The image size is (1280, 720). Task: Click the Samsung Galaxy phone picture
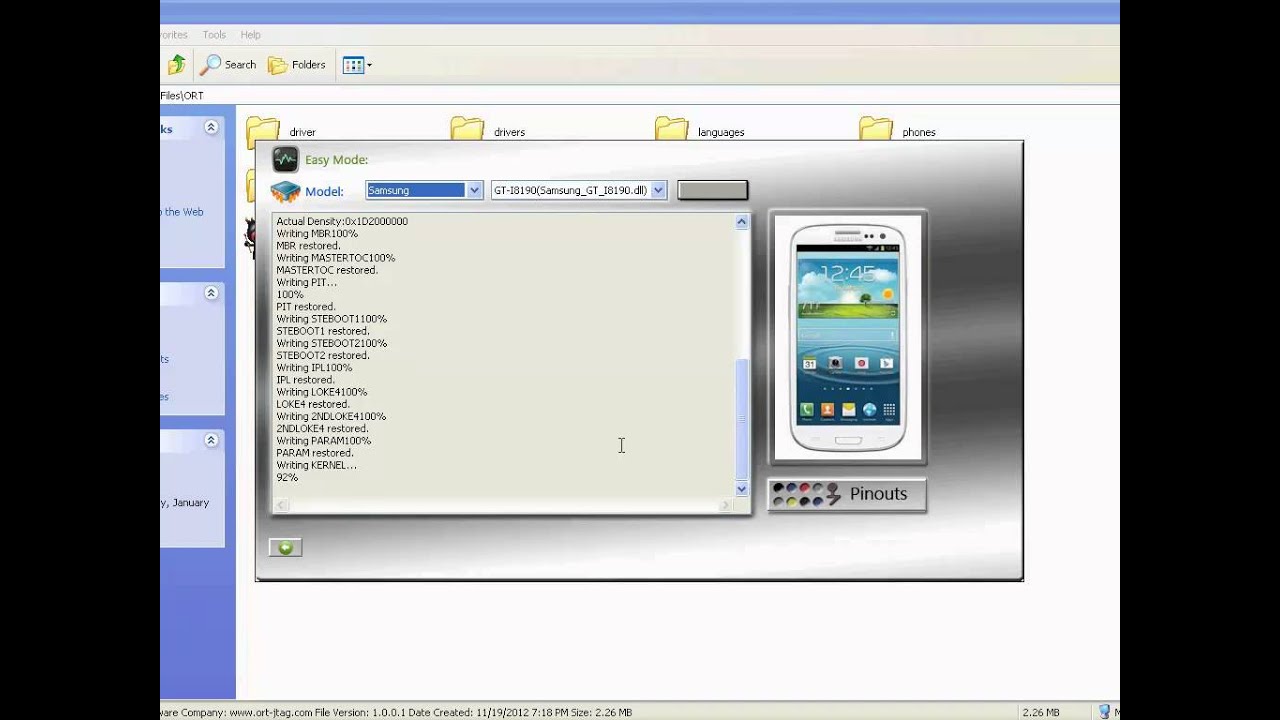point(848,338)
